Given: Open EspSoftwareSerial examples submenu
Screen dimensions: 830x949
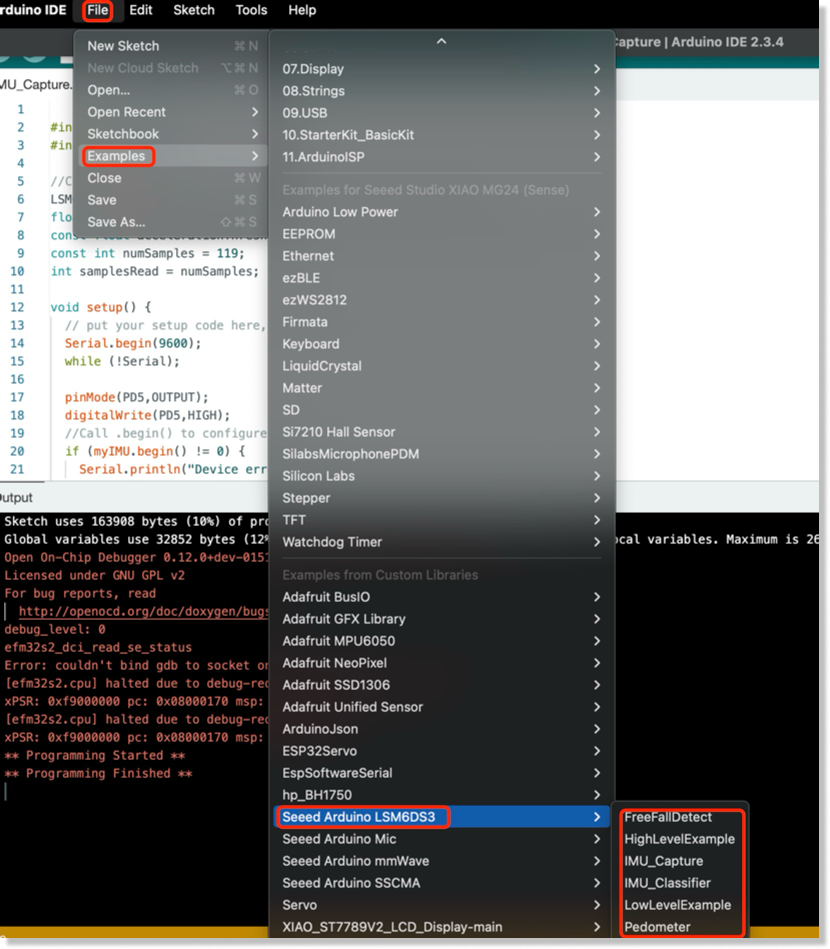Looking at the screenshot, I should [x=441, y=773].
